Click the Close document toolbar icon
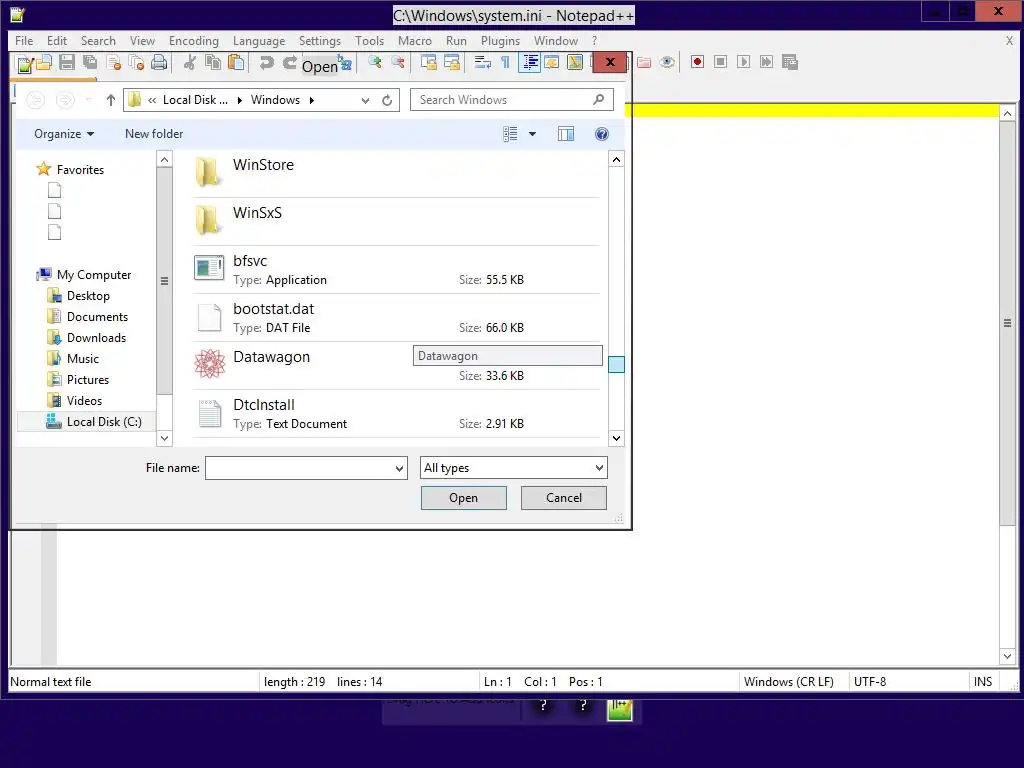Image resolution: width=1024 pixels, height=768 pixels. pos(114,63)
